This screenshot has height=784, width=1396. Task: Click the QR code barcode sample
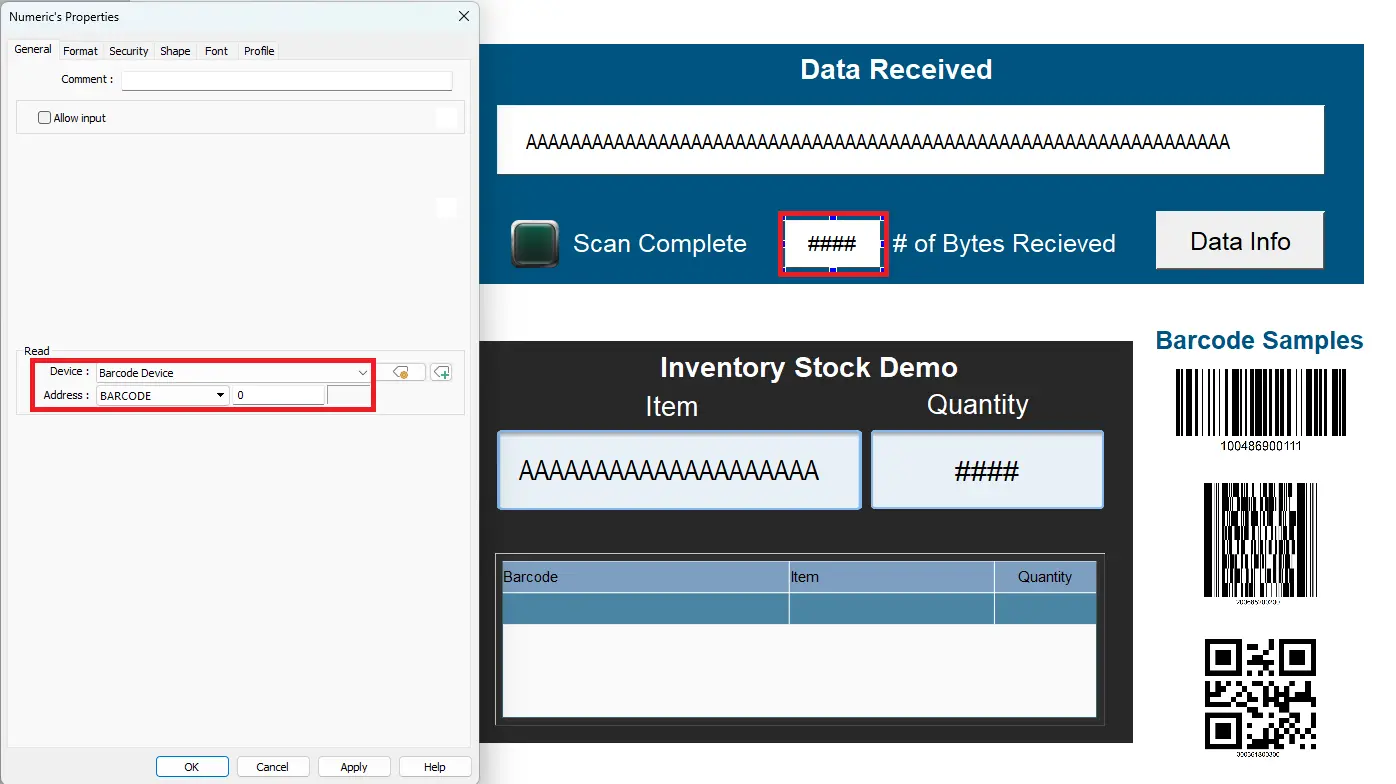point(1260,693)
